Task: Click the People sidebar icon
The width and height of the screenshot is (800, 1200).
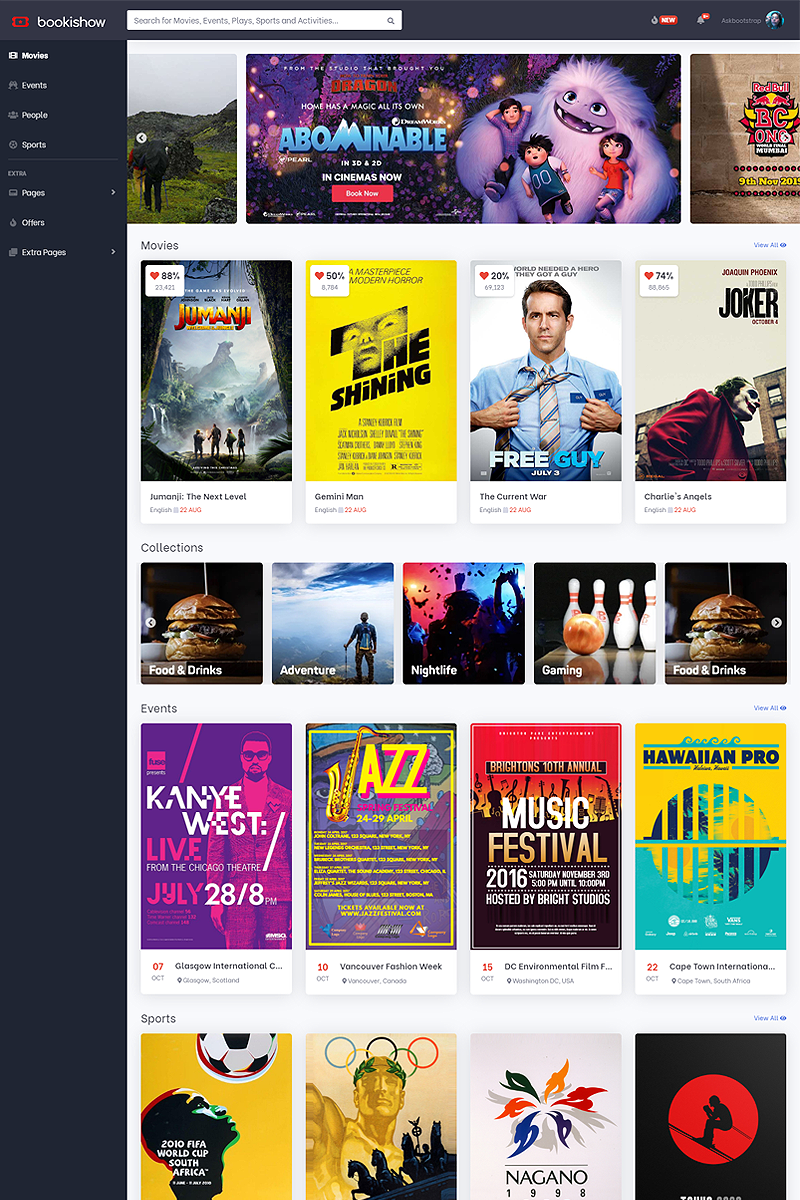Action: pyautogui.click(x=13, y=115)
